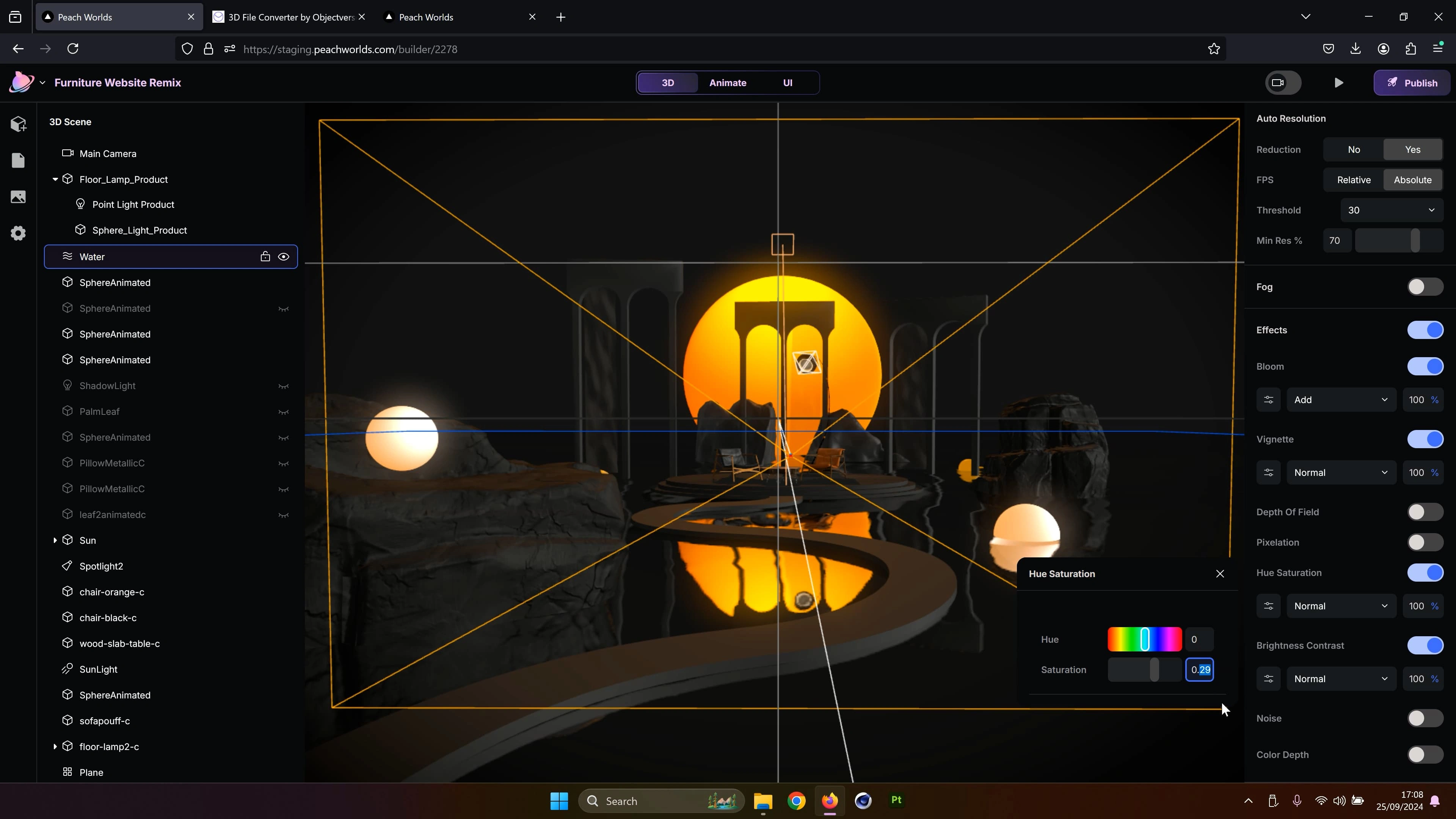Set FPS mode to Relative
Image resolution: width=1456 pixels, height=819 pixels.
[x=1354, y=180]
